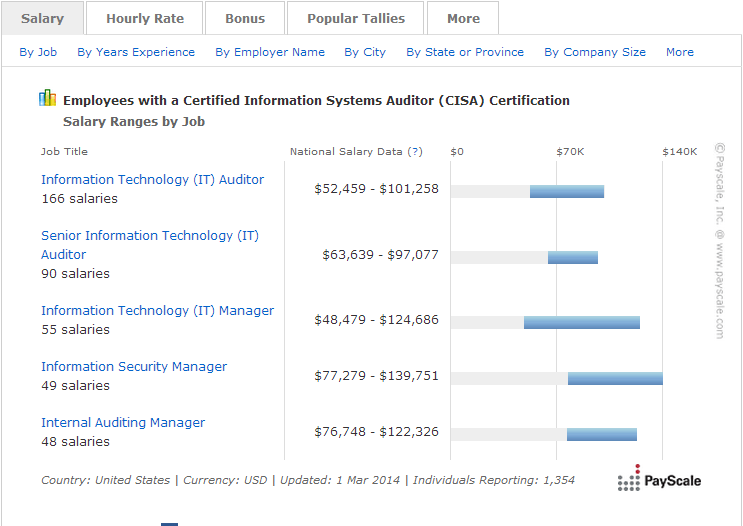
Task: View salaries By Employer Name
Action: pos(270,52)
